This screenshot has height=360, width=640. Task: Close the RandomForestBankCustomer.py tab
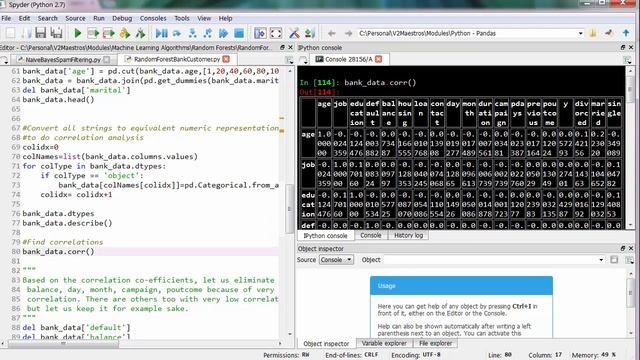tap(226, 59)
